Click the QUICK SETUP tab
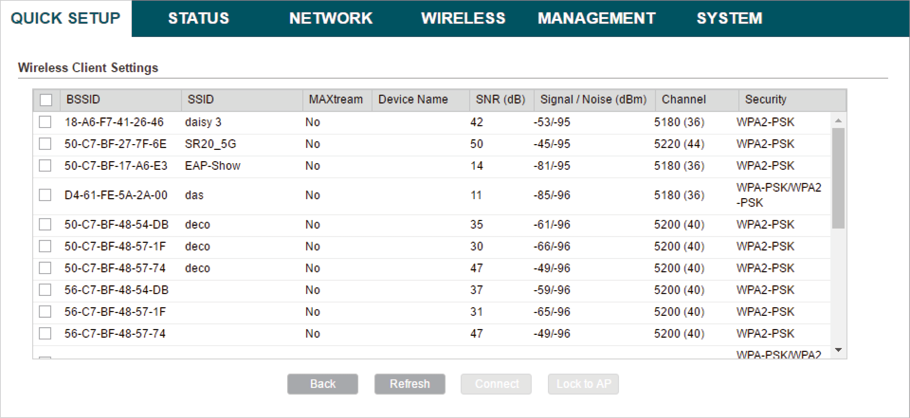Viewport: 910px width, 418px height. [x=66, y=18]
